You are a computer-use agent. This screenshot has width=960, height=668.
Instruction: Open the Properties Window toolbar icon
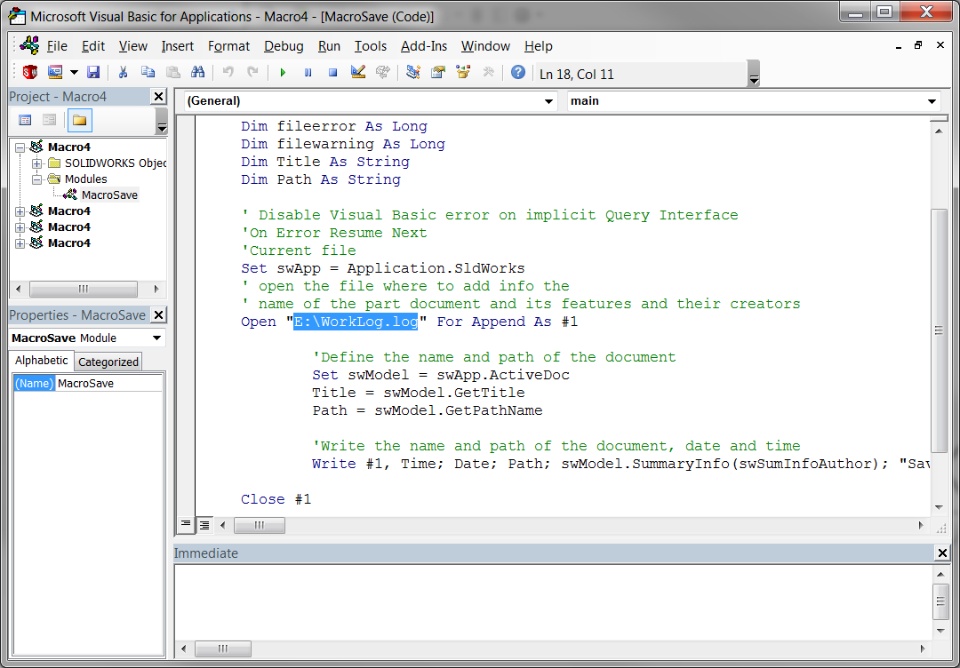point(438,72)
